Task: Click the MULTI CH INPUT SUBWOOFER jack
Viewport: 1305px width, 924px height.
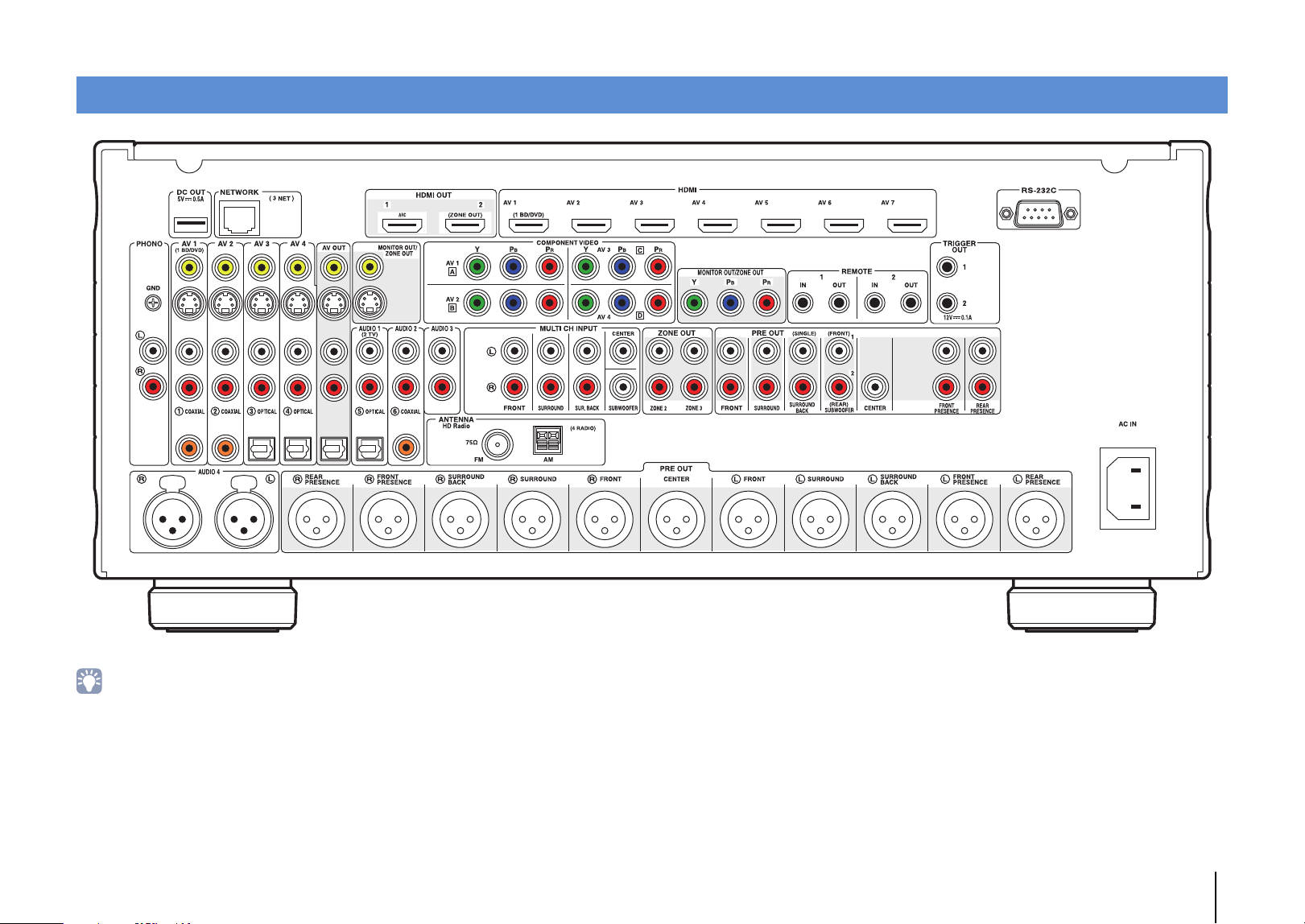Action: (x=622, y=387)
